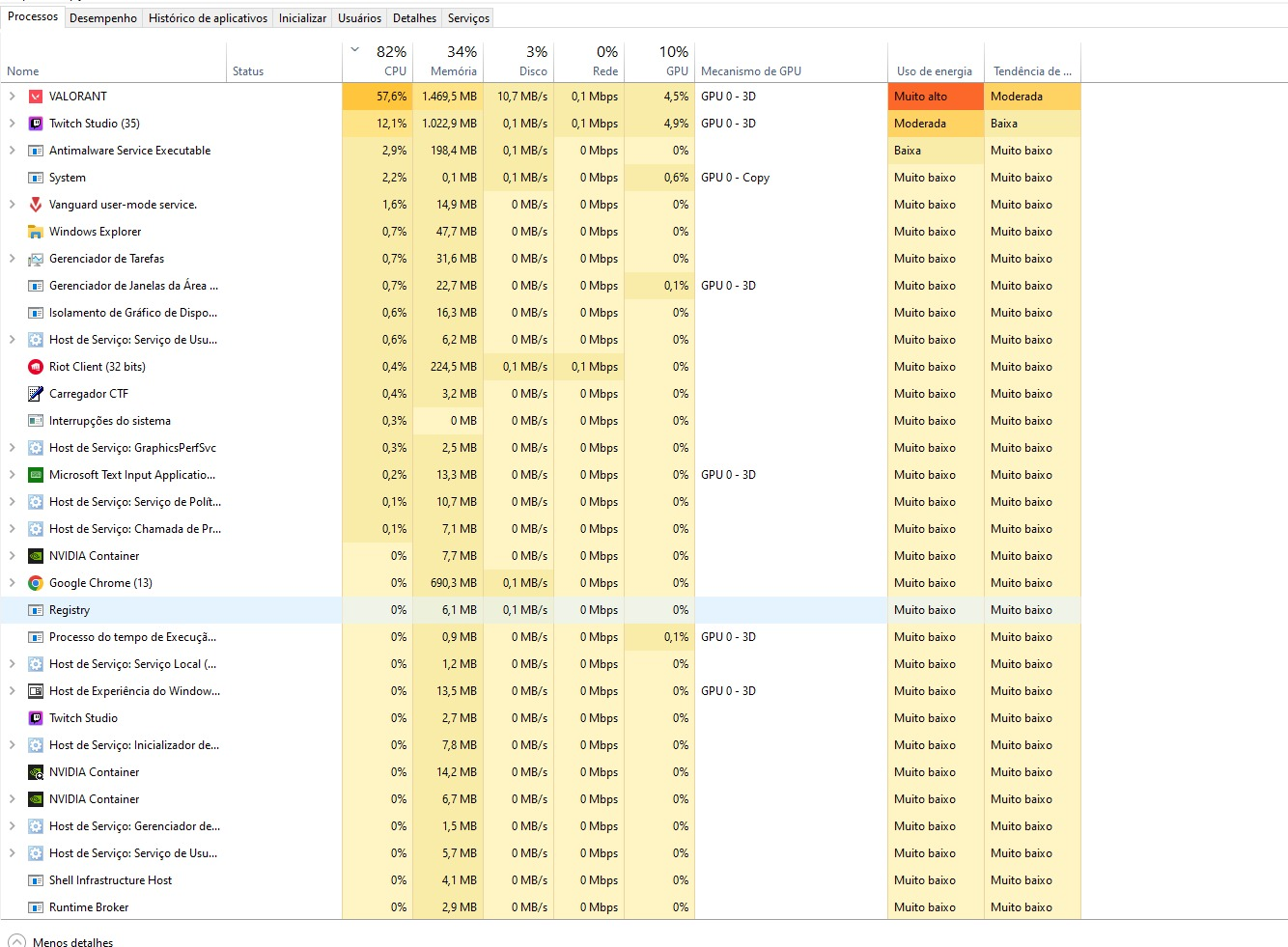The image size is (1288, 947).
Task: Open the Inicializar tab
Action: tap(302, 18)
